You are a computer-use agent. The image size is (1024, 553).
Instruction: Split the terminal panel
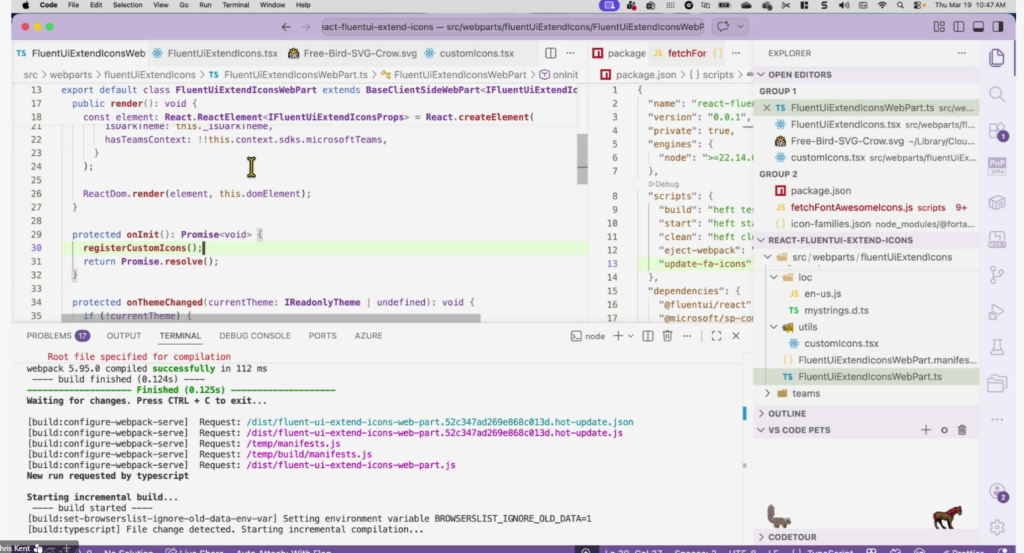[x=646, y=336]
